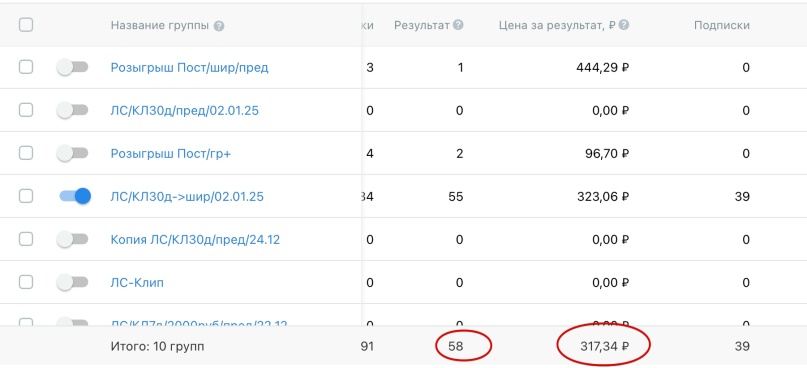This screenshot has height=368, width=807.
Task: Click help icon next to Результат header
Action: point(458,25)
